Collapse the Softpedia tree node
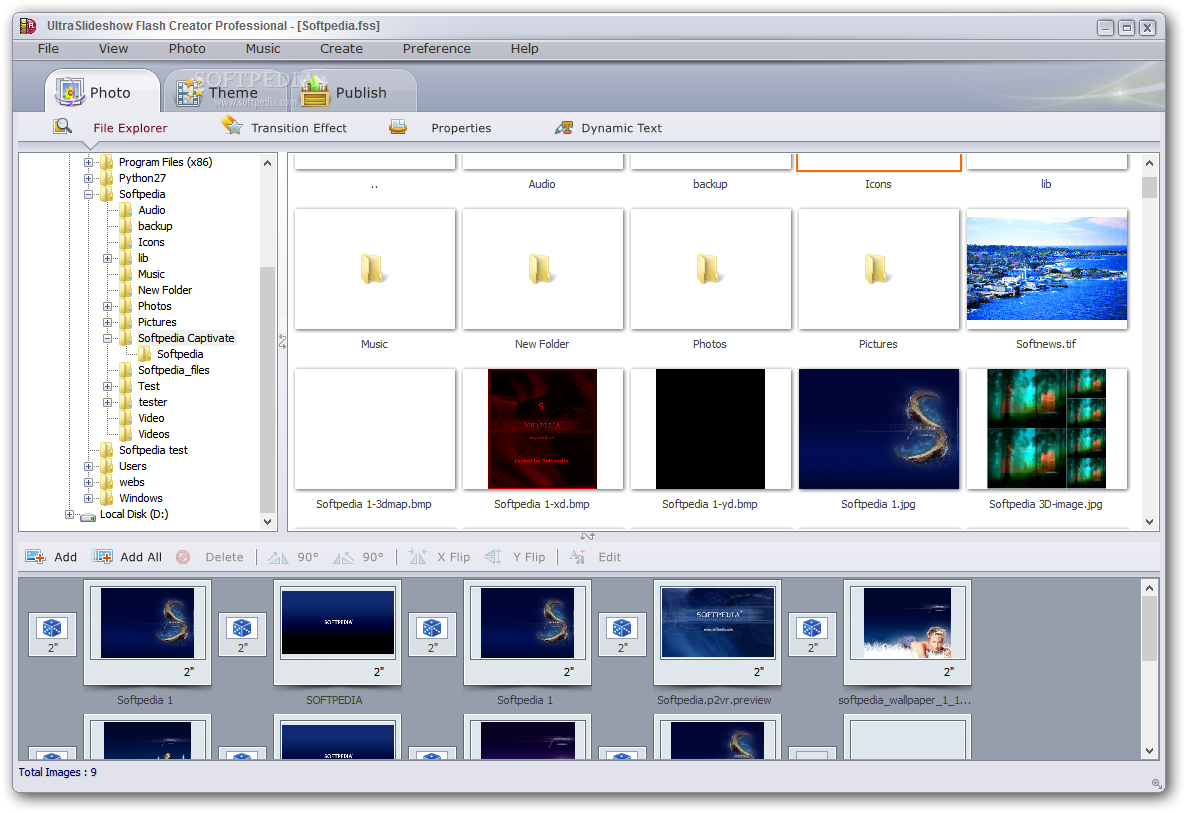The width and height of the screenshot is (1186, 813). (x=88, y=194)
